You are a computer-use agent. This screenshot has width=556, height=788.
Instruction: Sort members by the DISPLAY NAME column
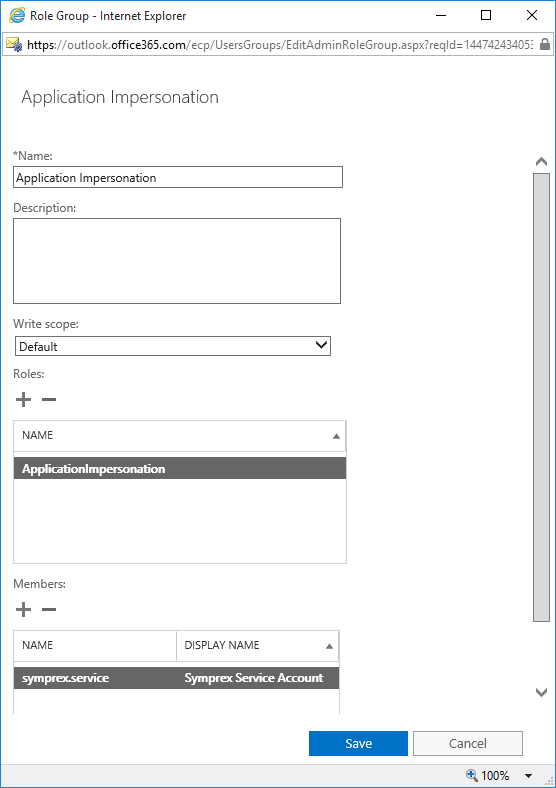(x=258, y=645)
